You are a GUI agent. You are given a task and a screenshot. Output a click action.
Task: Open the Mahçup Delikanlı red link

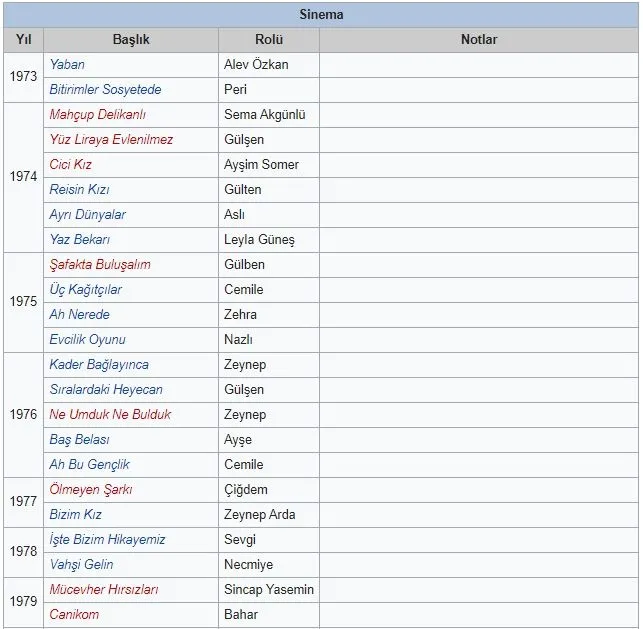point(97,115)
